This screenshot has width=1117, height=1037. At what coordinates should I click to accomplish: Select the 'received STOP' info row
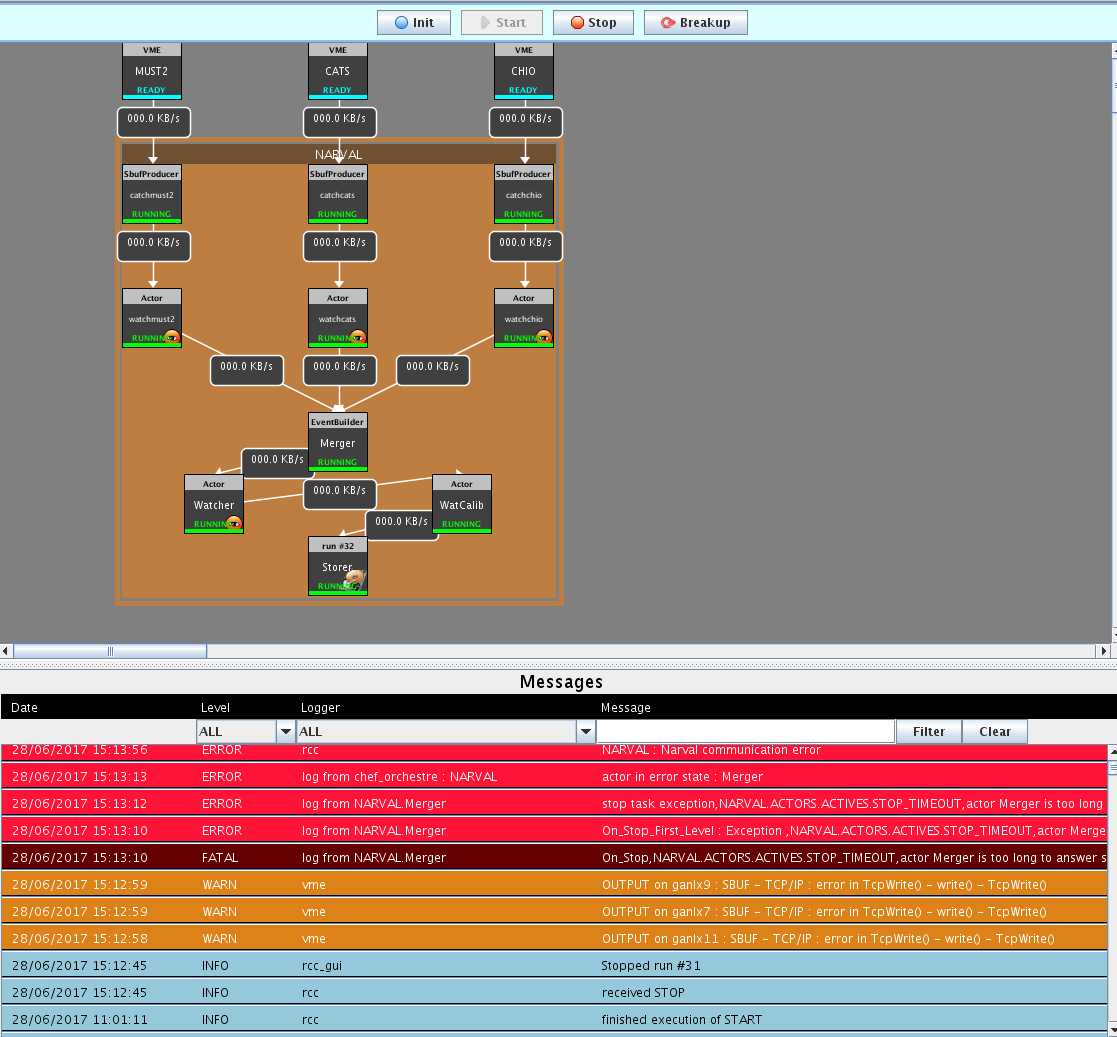pyautogui.click(x=554, y=993)
